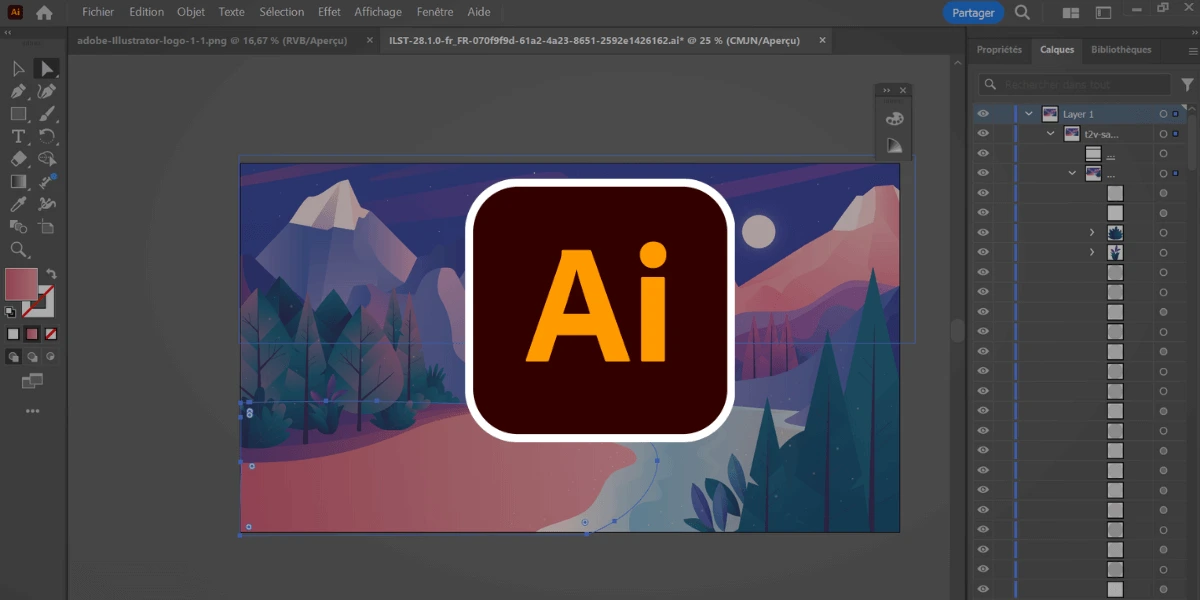
Task: Click the Partager button
Action: pos(974,13)
